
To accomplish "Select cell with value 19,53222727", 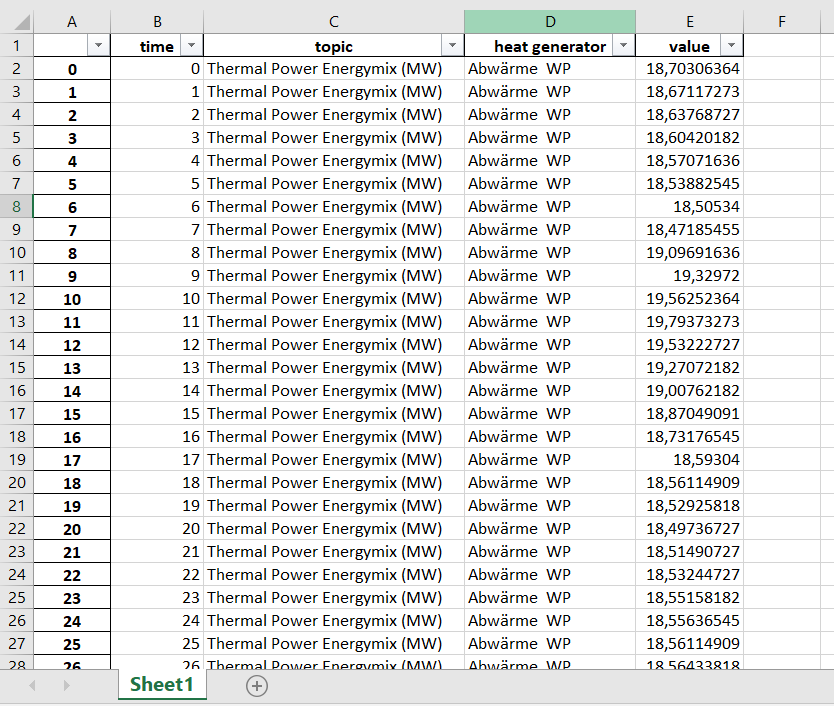I will [x=689, y=345].
